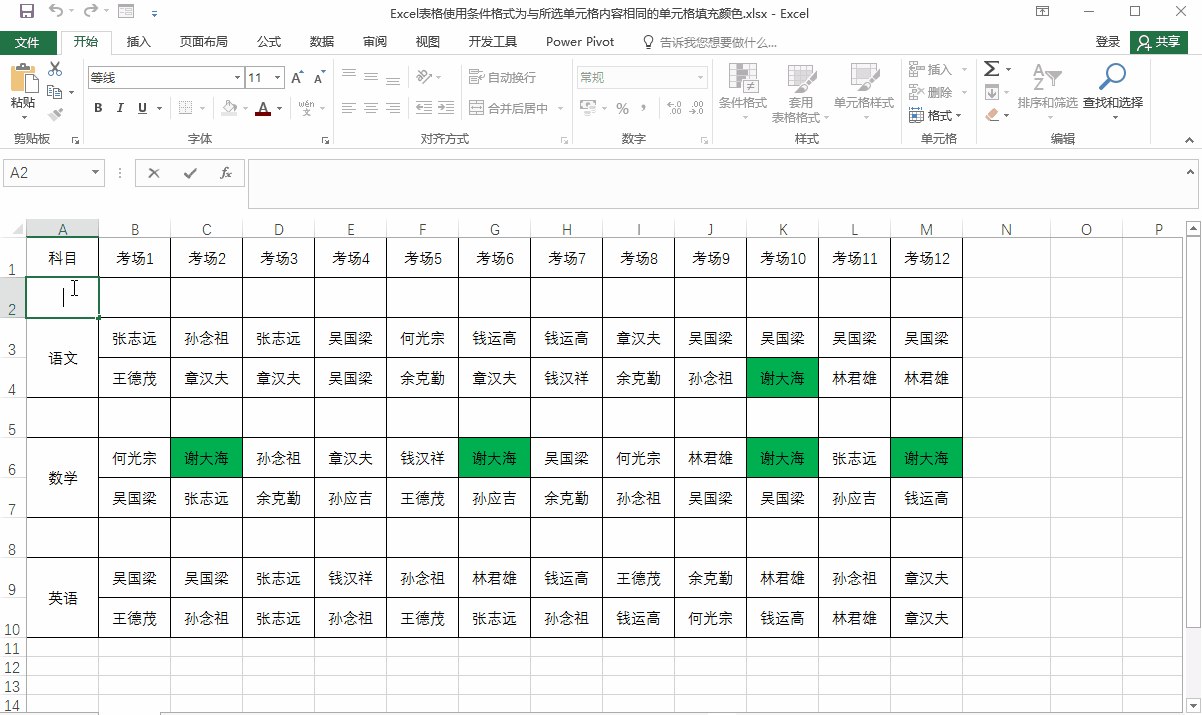The width and height of the screenshot is (1202, 715).
Task: Click the 登录 sign-in link
Action: point(1108,42)
